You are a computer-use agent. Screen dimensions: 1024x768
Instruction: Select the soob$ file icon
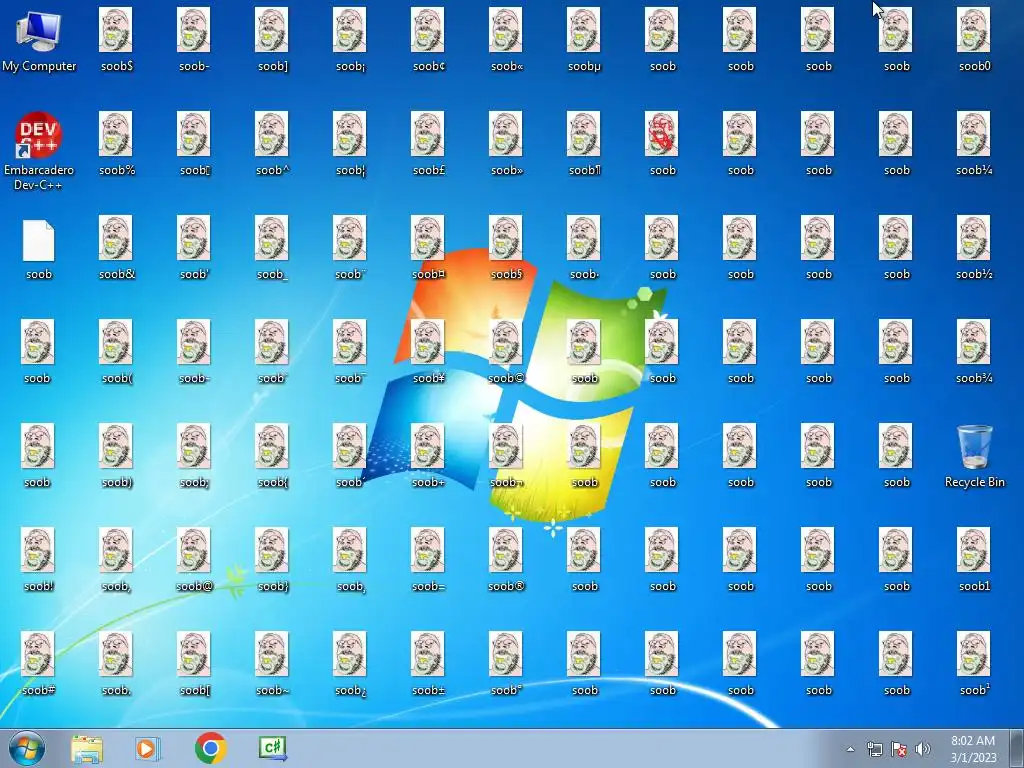click(116, 30)
